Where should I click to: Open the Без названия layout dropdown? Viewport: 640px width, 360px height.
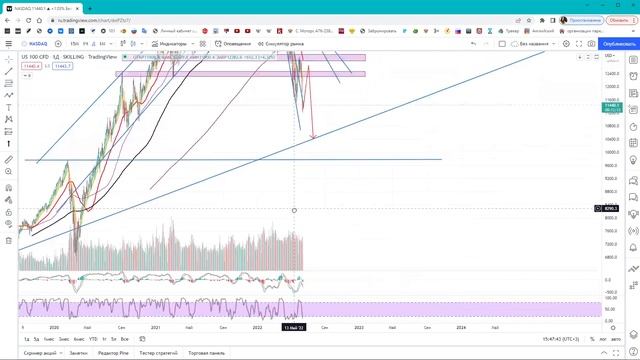(533, 44)
